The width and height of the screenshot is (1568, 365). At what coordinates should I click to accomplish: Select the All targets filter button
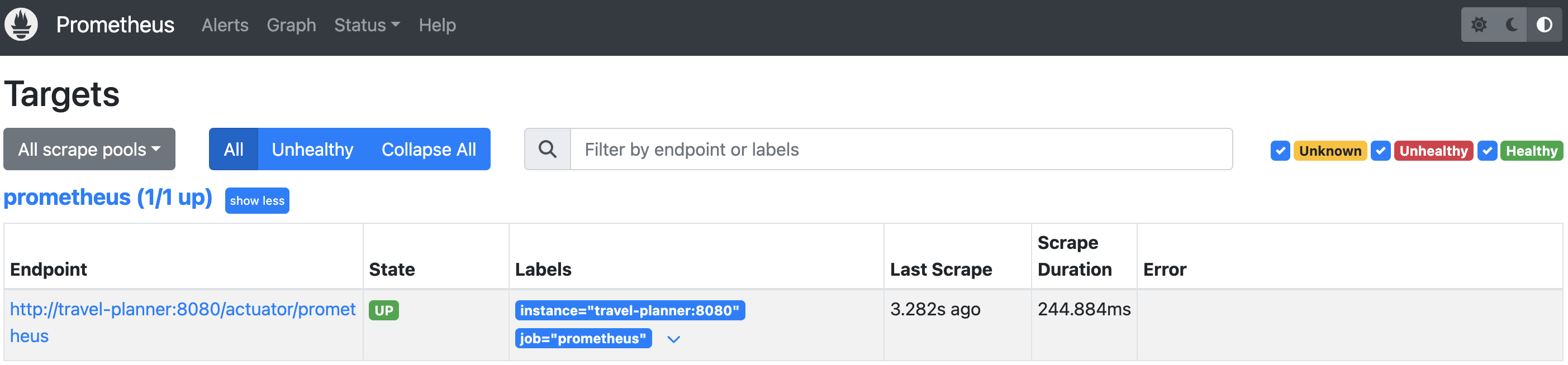click(234, 149)
